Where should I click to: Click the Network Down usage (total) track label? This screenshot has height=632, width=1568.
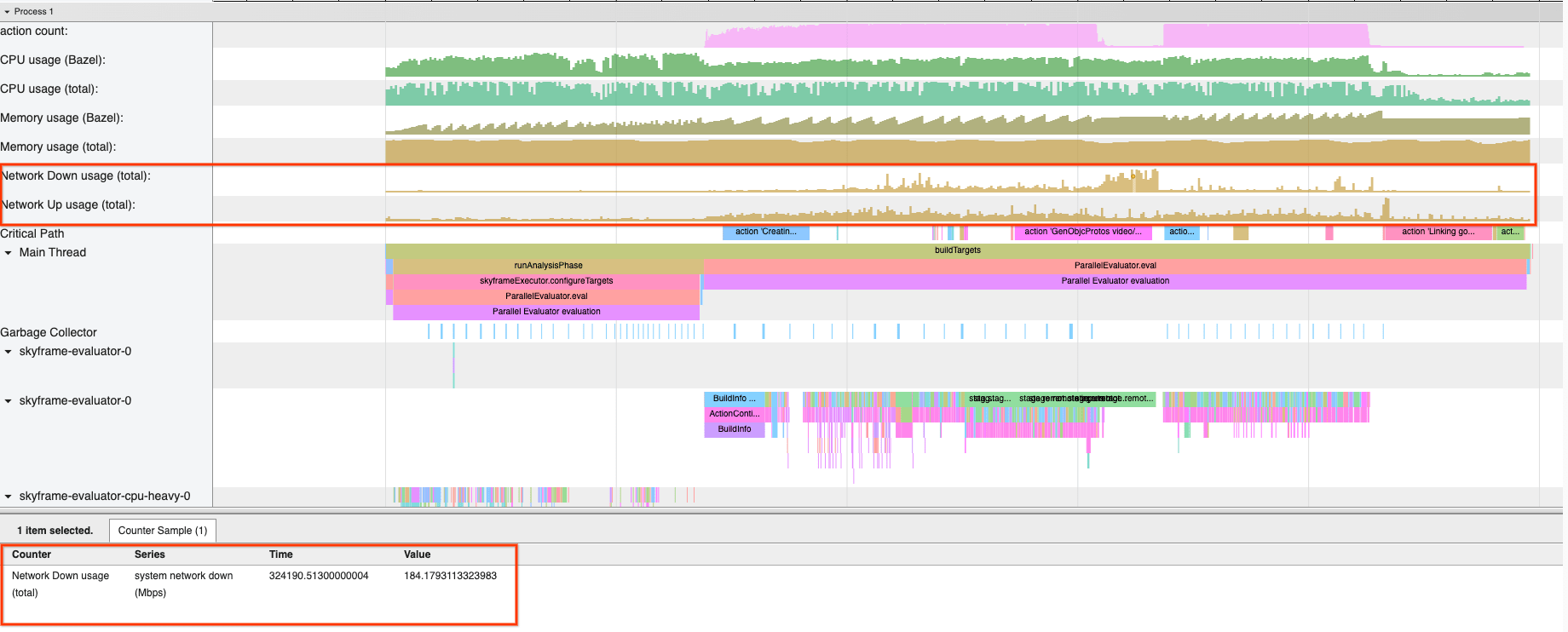pyautogui.click(x=76, y=176)
